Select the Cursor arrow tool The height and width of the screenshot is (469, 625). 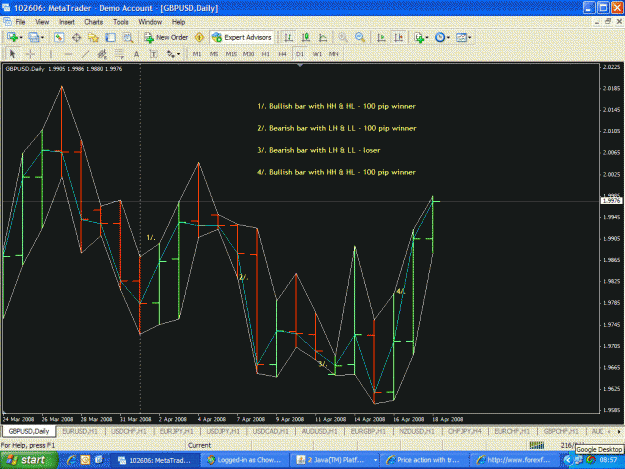tap(12, 54)
